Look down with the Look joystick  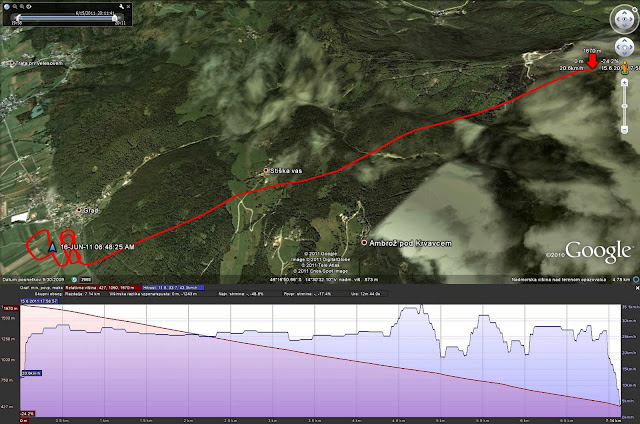[624, 26]
